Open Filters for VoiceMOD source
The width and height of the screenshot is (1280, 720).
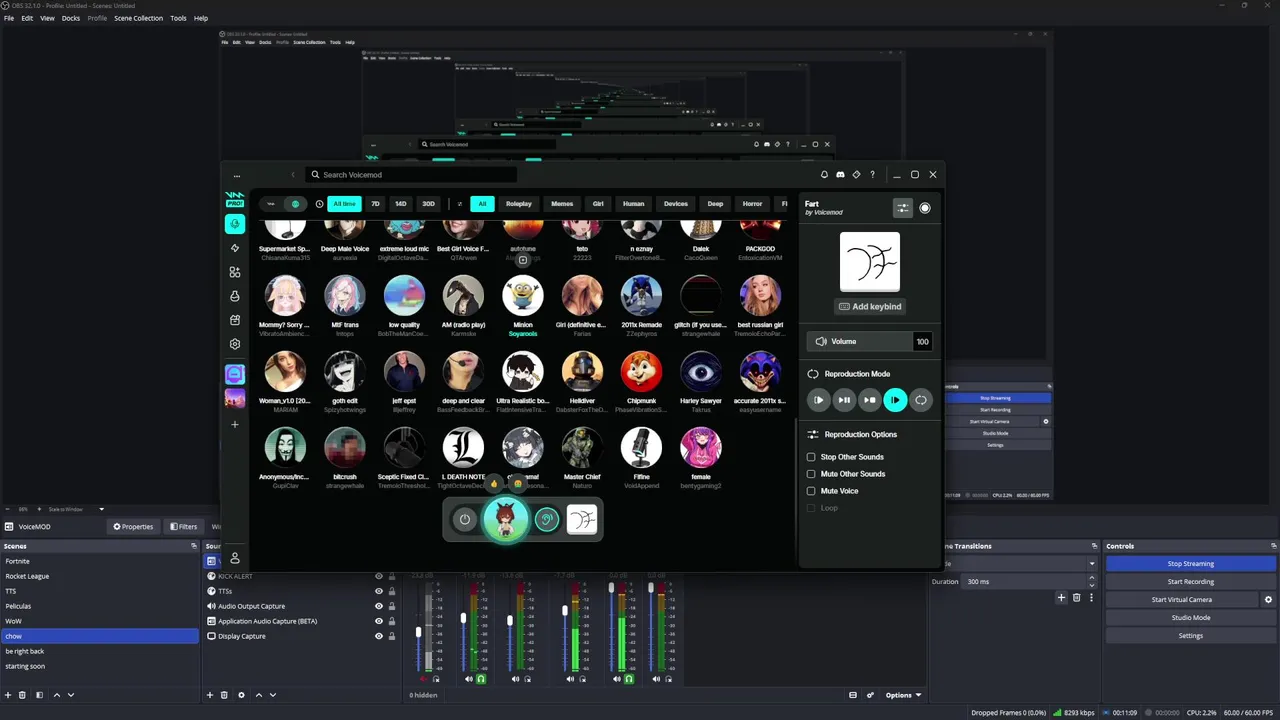pos(183,527)
